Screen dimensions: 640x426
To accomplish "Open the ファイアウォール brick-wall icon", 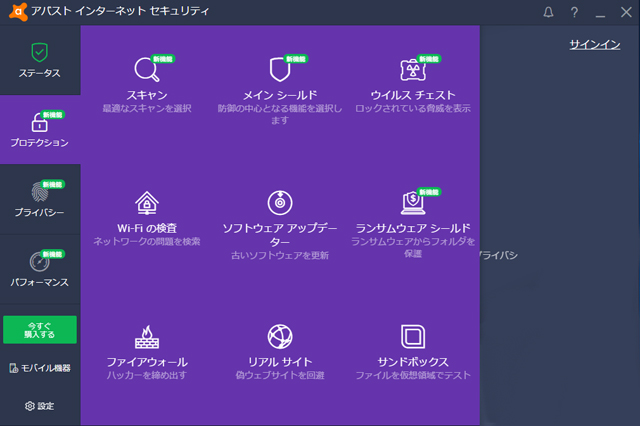I will pos(147,337).
